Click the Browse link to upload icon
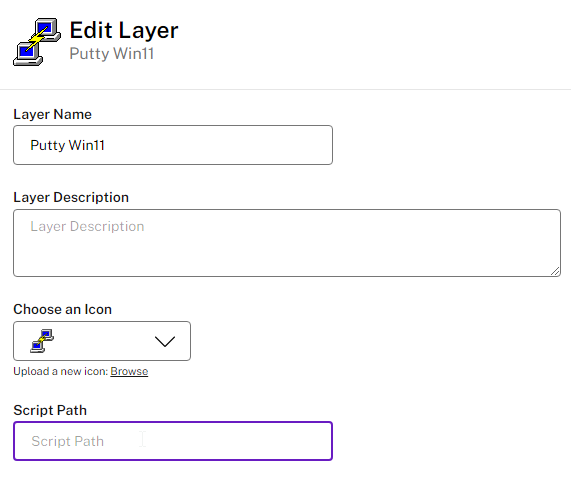The height and width of the screenshot is (487, 571). point(129,371)
